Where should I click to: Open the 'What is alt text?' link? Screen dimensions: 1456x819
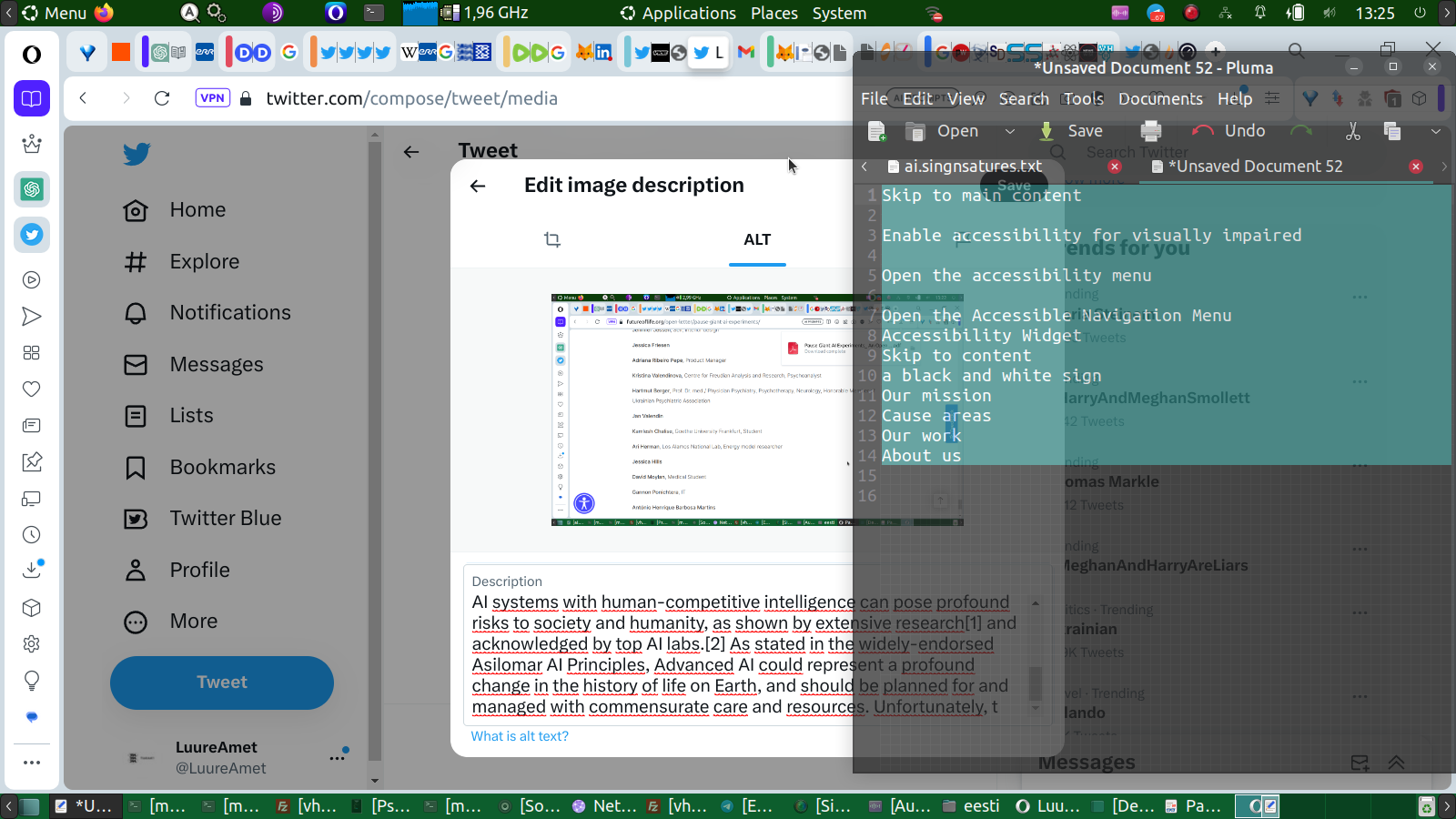click(520, 736)
